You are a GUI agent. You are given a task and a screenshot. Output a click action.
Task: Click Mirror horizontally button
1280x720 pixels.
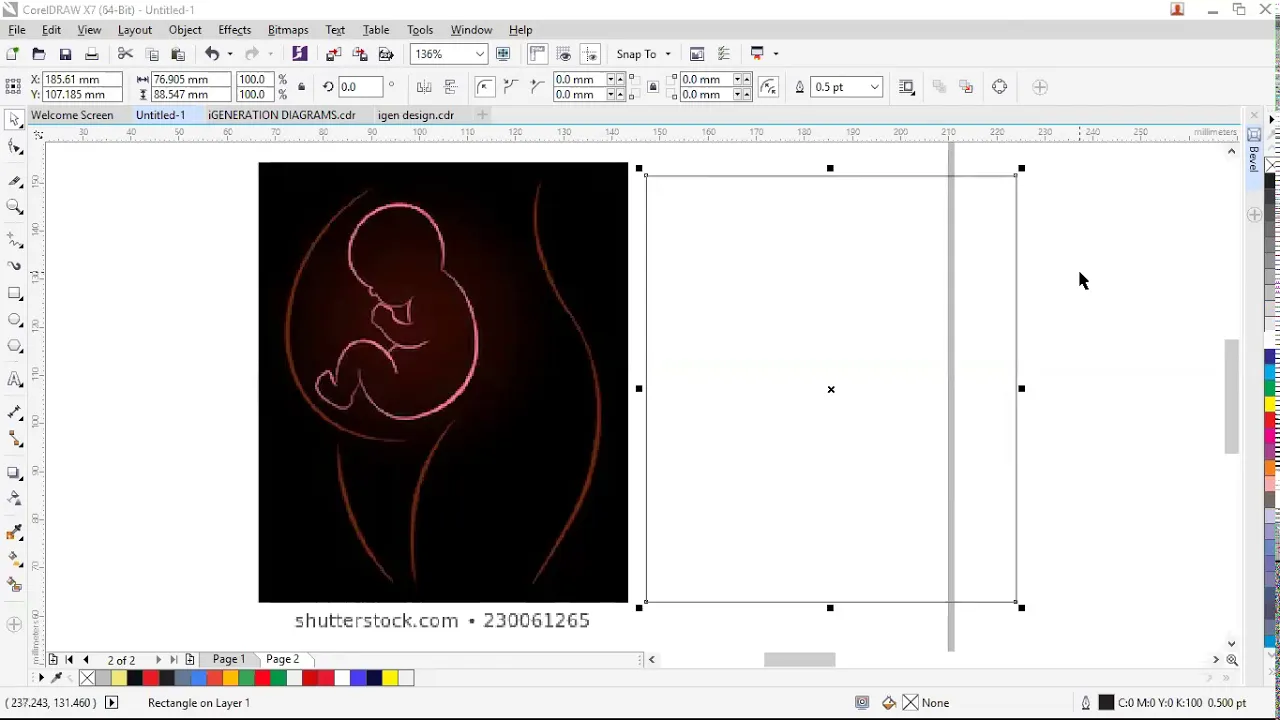[x=424, y=87]
